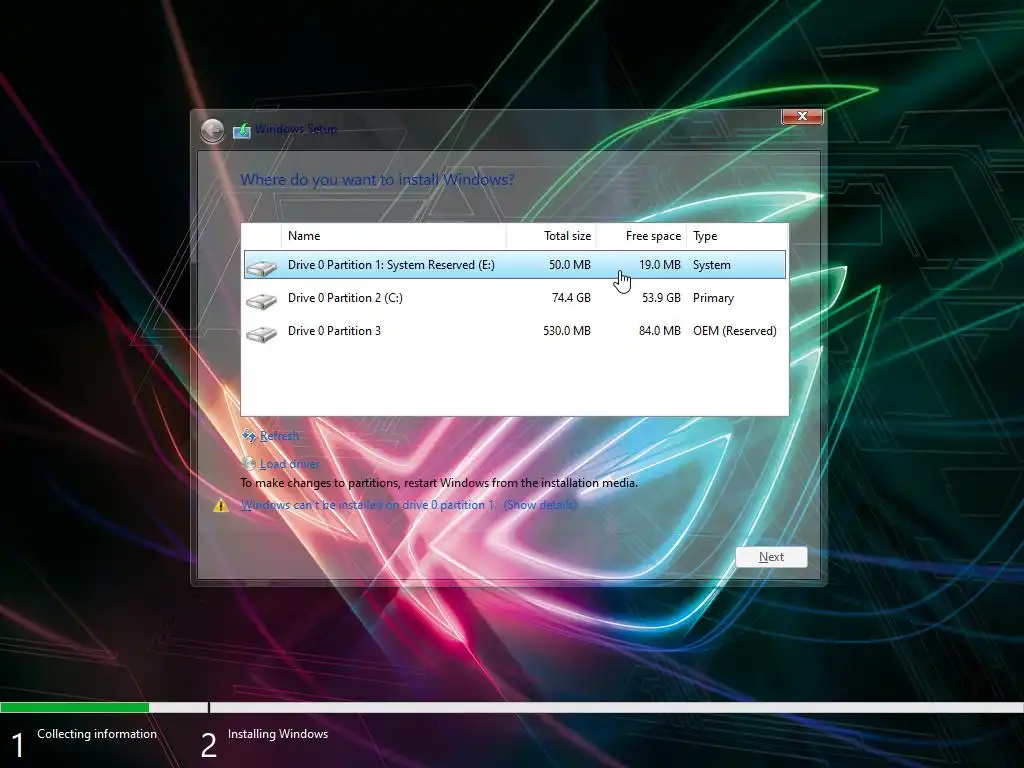Click drive icon for Drive 0 Partition 2

pos(262,300)
